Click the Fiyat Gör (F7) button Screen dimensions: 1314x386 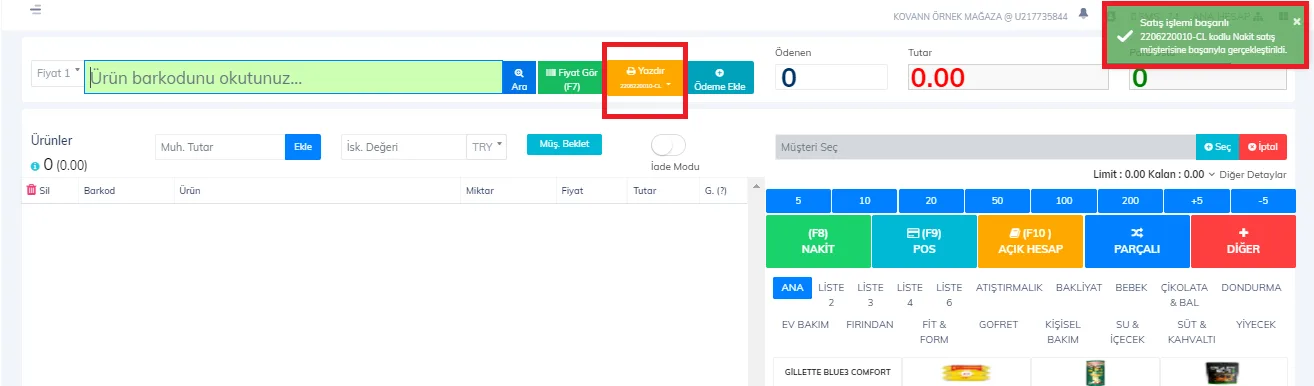571,78
